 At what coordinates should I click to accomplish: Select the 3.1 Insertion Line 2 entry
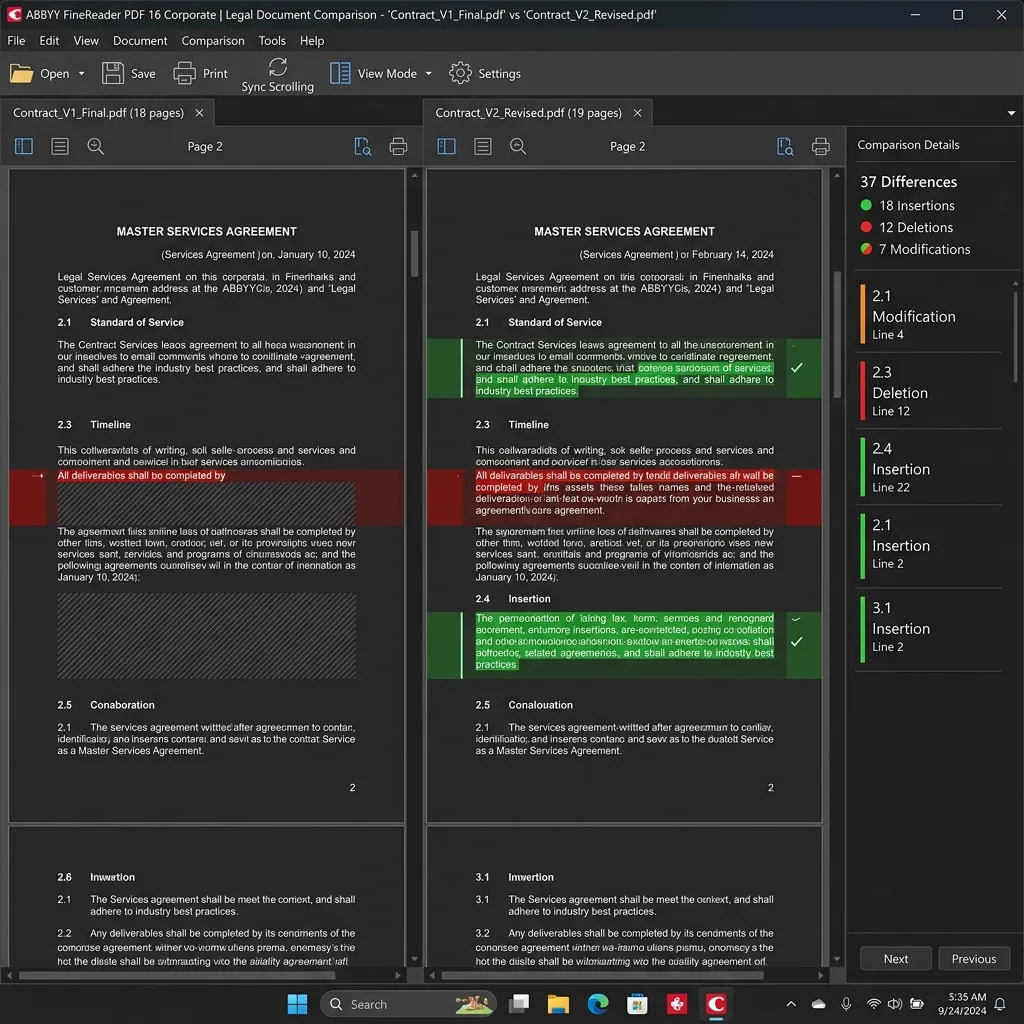pyautogui.click(x=928, y=627)
